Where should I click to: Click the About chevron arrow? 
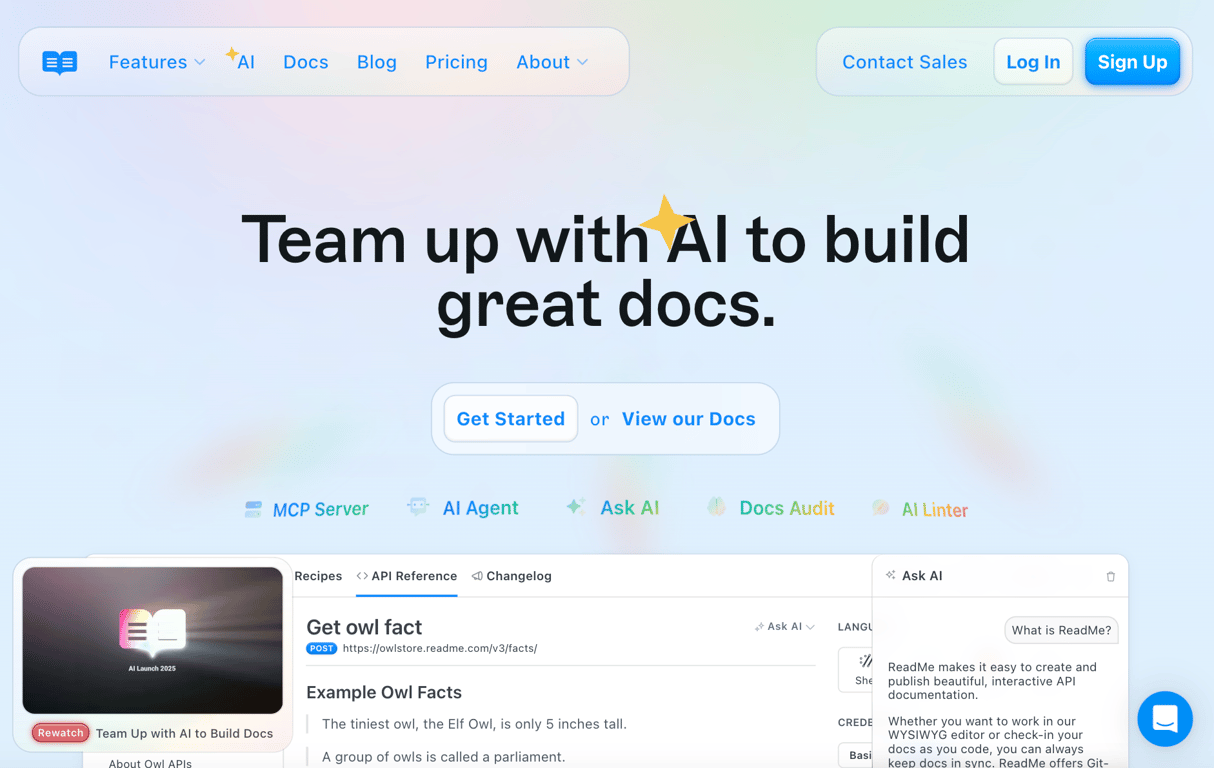tap(582, 63)
